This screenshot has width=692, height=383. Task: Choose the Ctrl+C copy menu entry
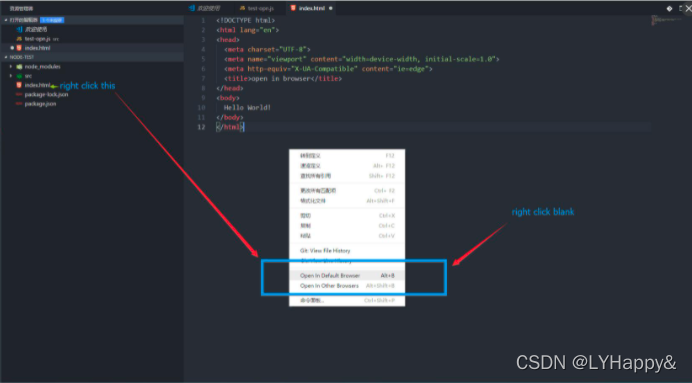pyautogui.click(x=347, y=226)
